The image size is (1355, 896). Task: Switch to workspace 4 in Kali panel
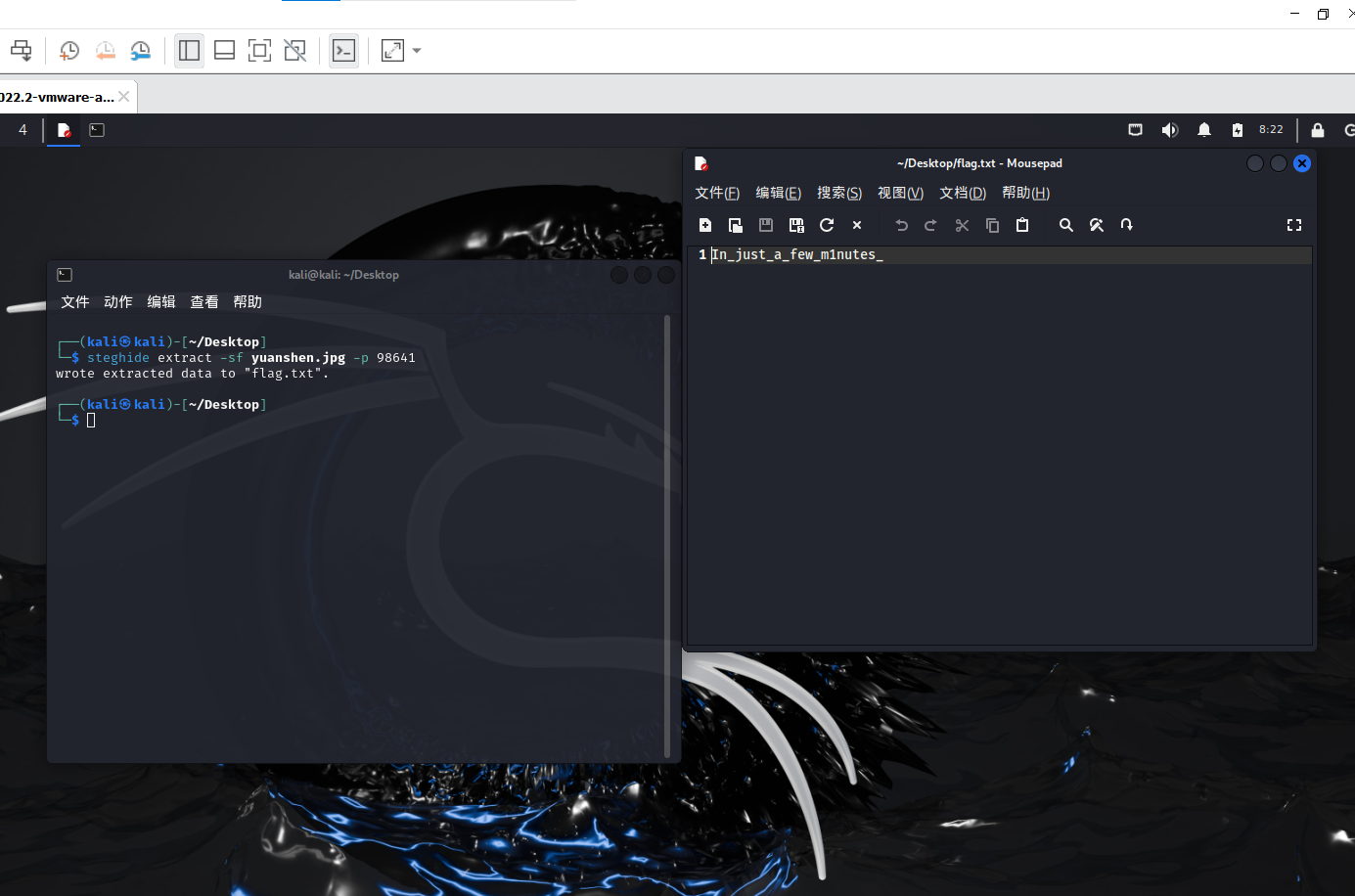(x=23, y=130)
